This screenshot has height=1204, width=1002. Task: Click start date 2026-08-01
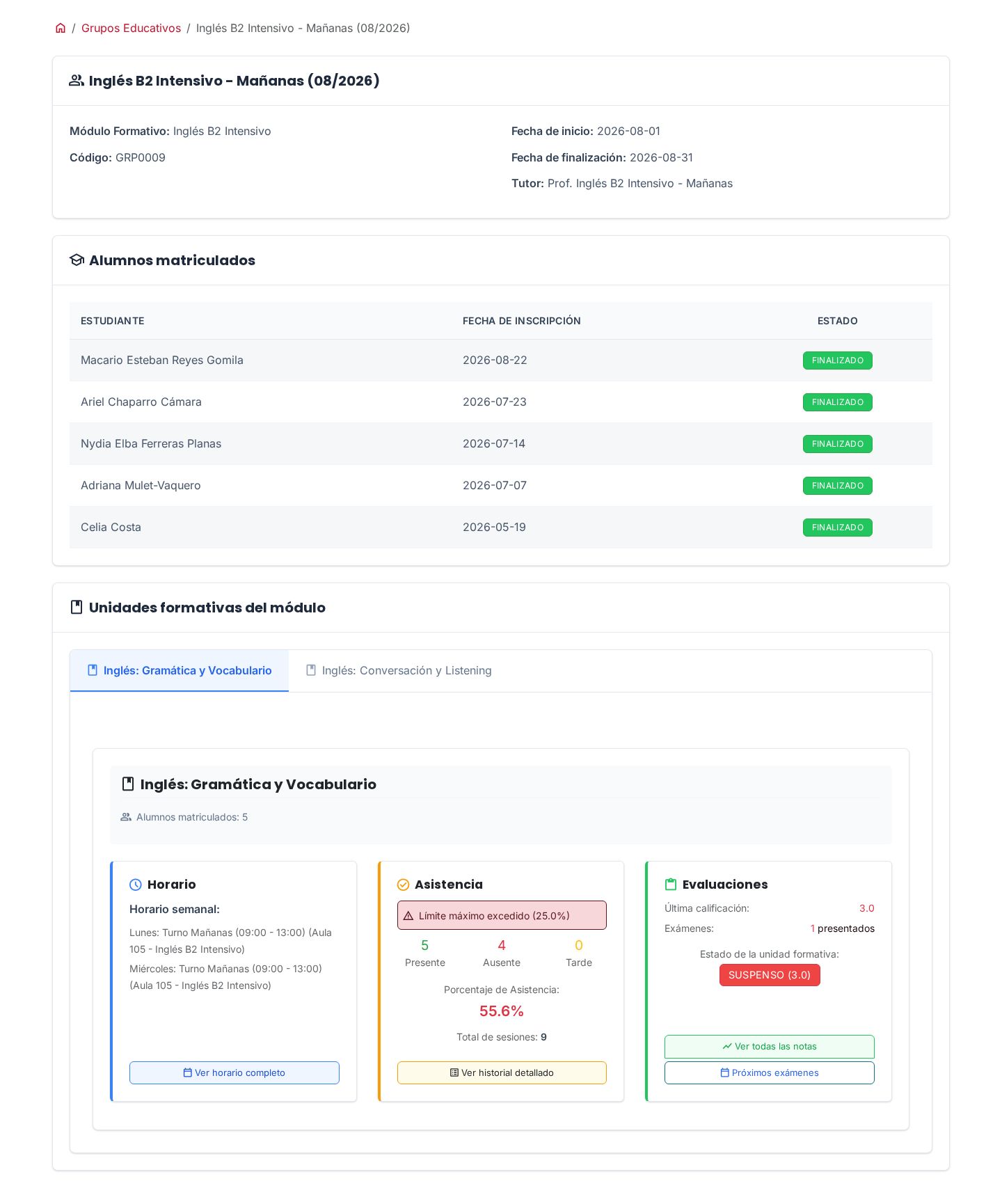pyautogui.click(x=628, y=131)
